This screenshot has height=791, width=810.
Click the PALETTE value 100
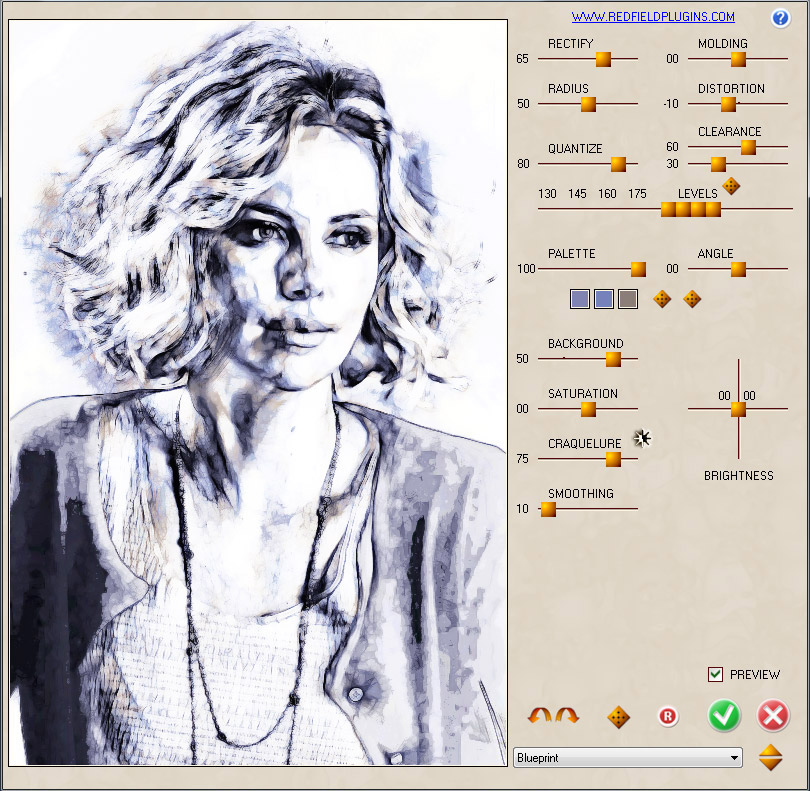[x=526, y=269]
